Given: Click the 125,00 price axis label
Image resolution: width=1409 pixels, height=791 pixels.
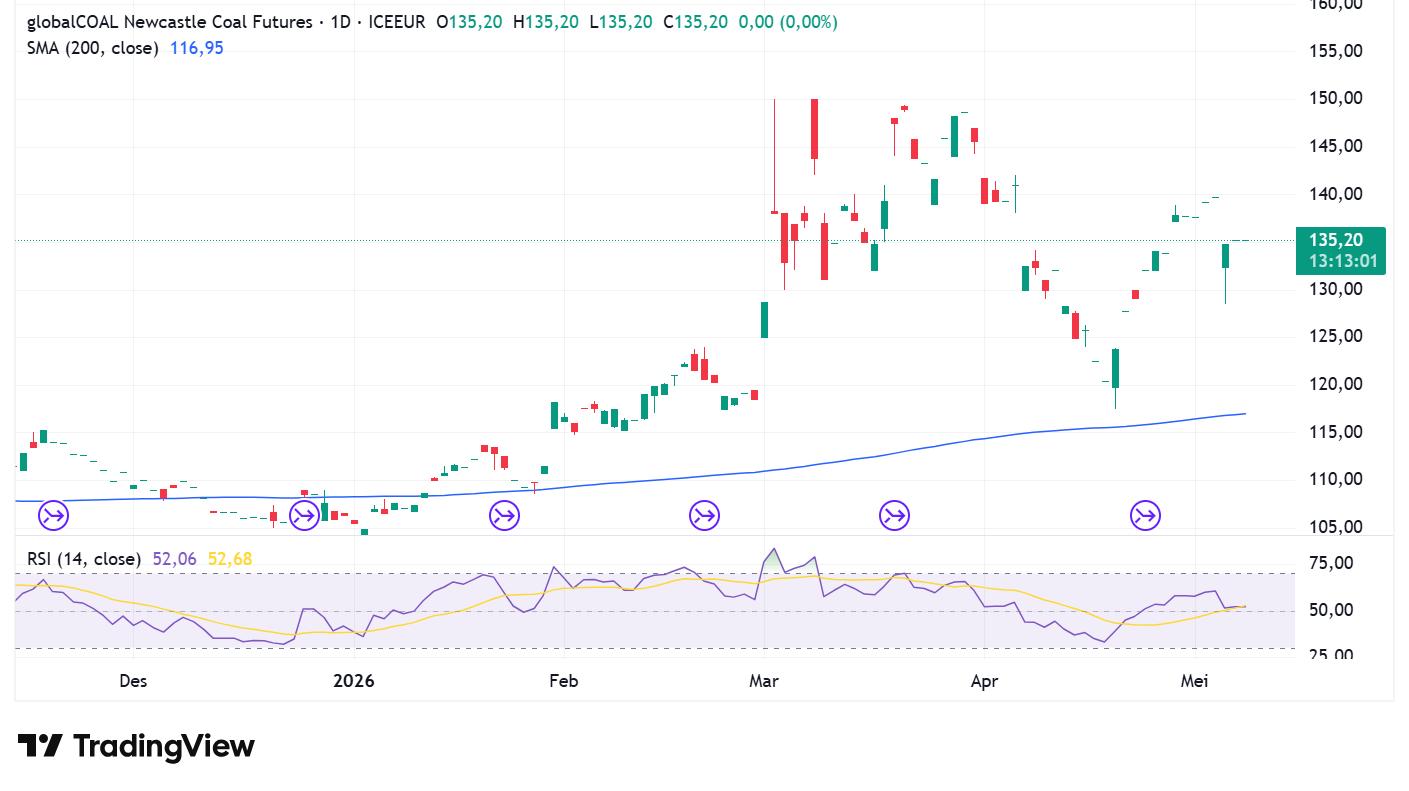Looking at the screenshot, I should (1336, 336).
